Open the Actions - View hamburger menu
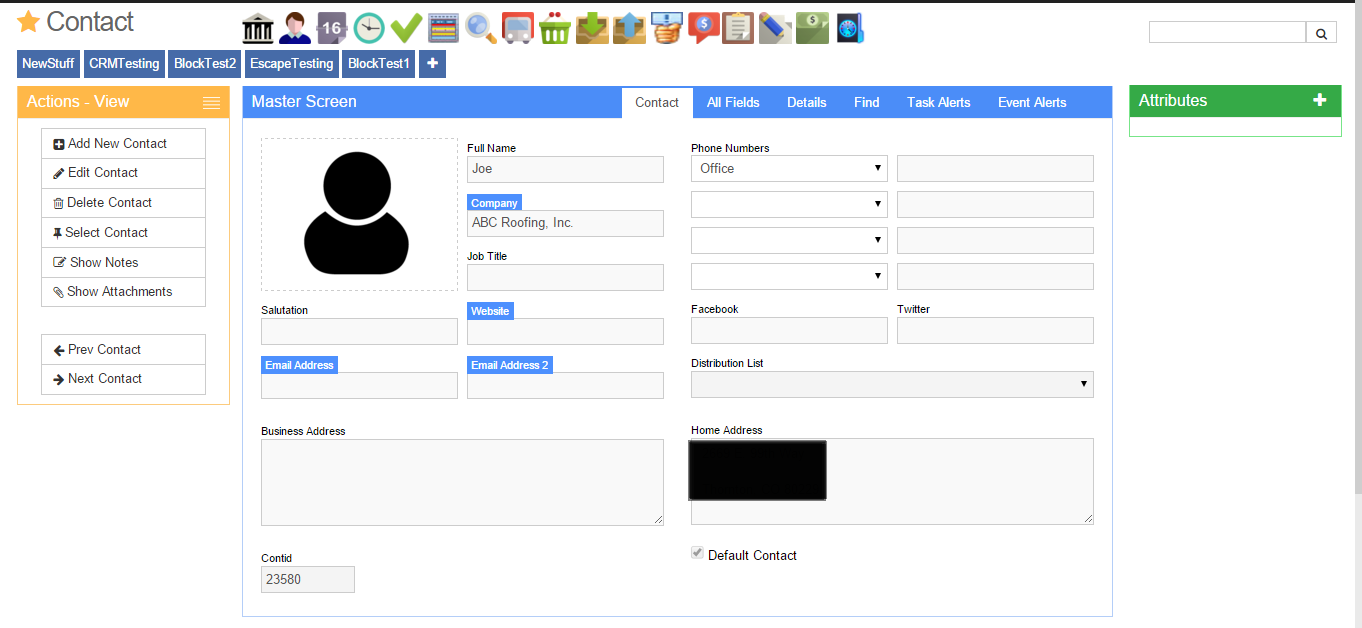 tap(211, 102)
